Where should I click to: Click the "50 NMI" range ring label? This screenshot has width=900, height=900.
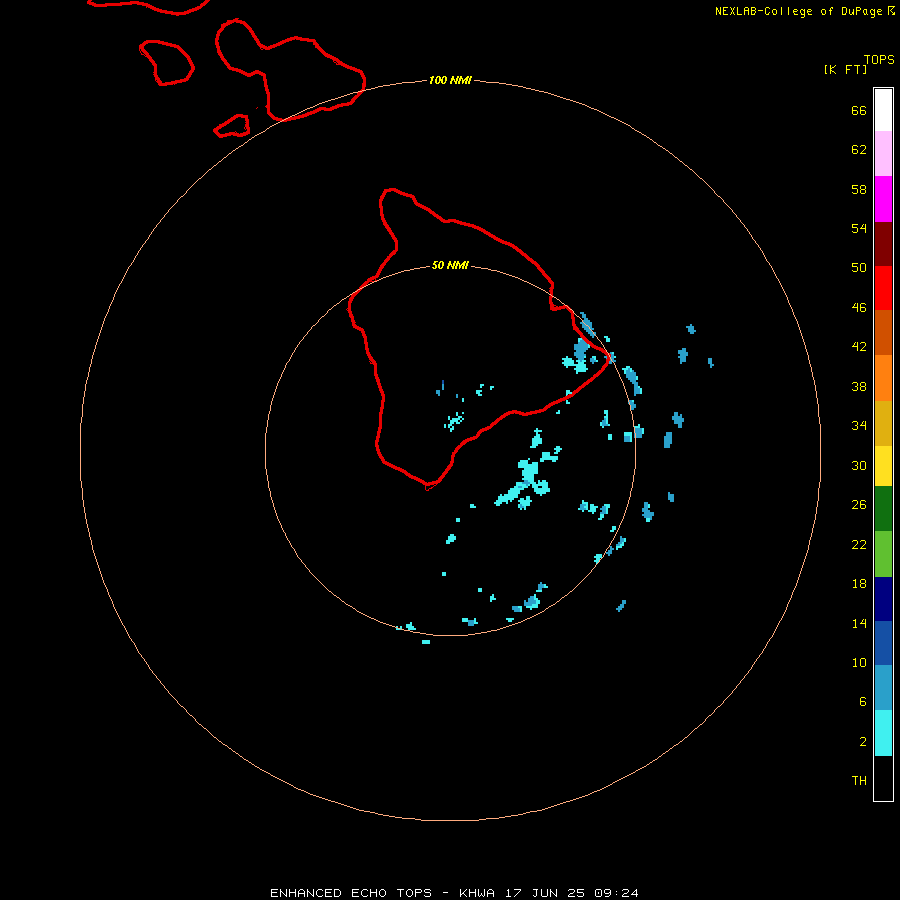tap(450, 265)
